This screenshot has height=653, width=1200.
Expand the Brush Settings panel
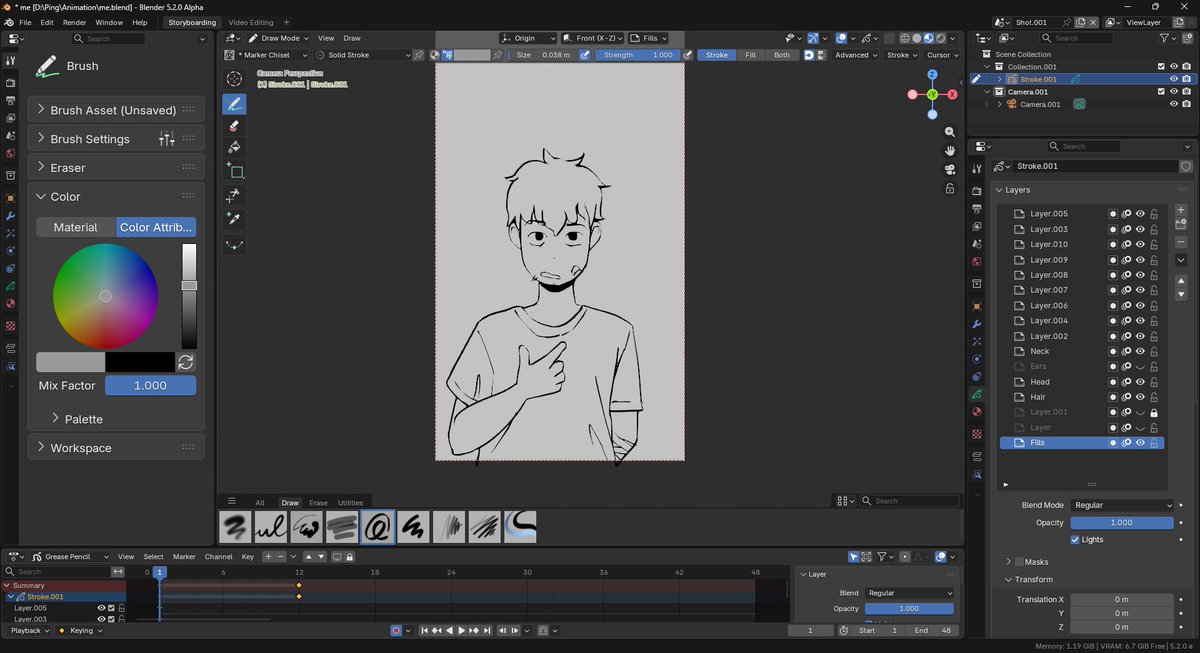tap(117, 139)
